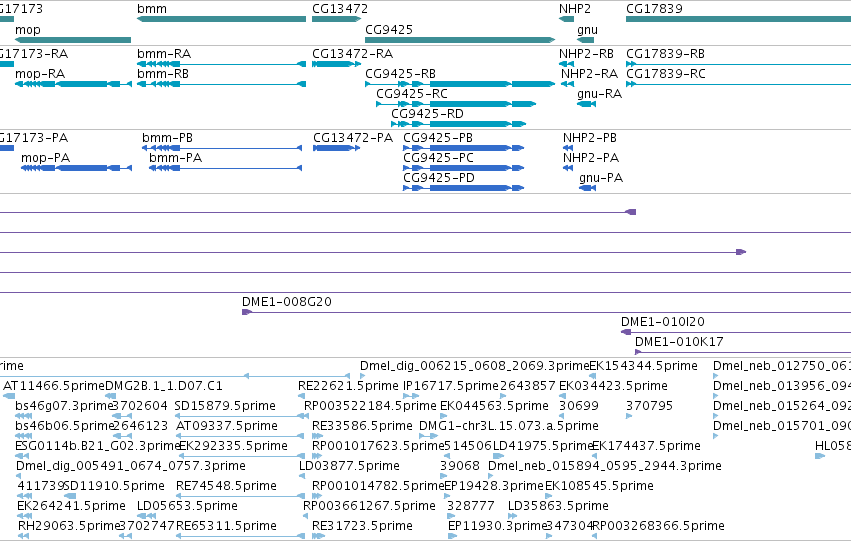Select the NHP2-RB transcript
This screenshot has width=851, height=541.
566,64
